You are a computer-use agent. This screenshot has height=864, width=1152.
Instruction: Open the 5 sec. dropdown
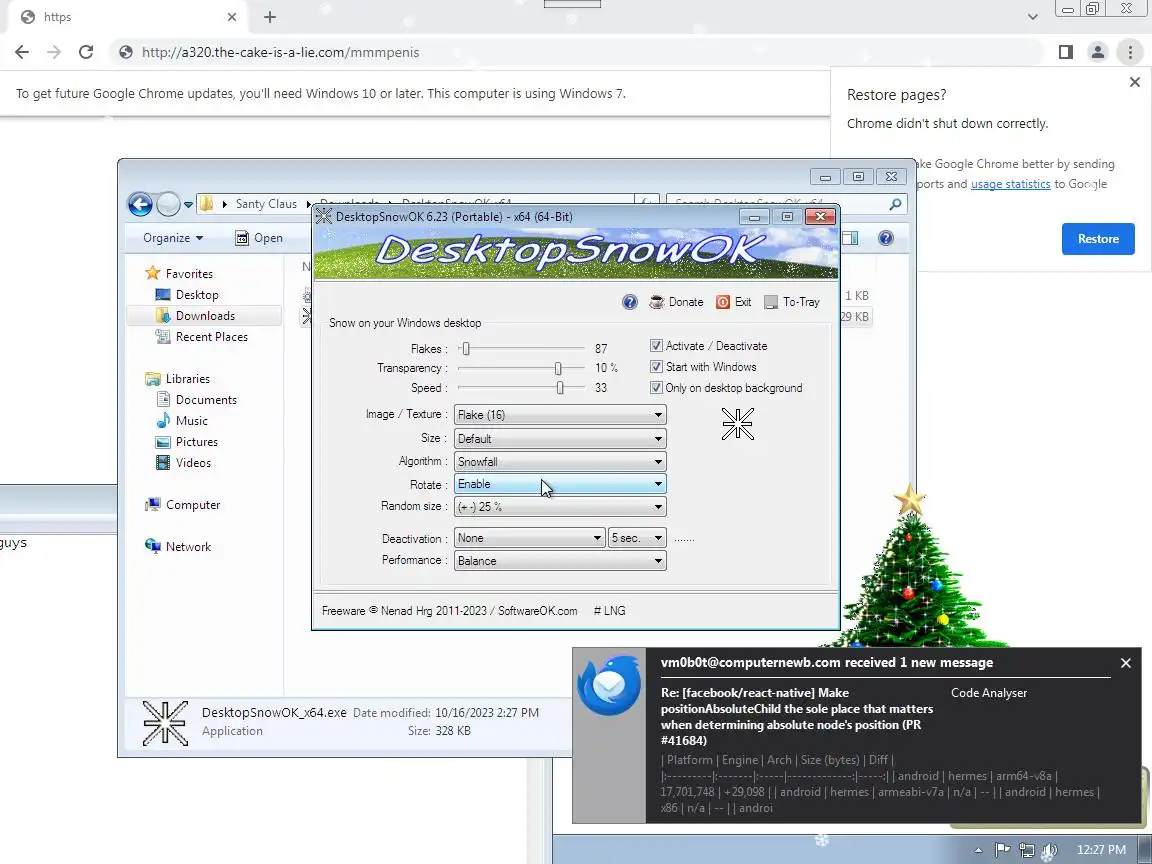tap(637, 538)
